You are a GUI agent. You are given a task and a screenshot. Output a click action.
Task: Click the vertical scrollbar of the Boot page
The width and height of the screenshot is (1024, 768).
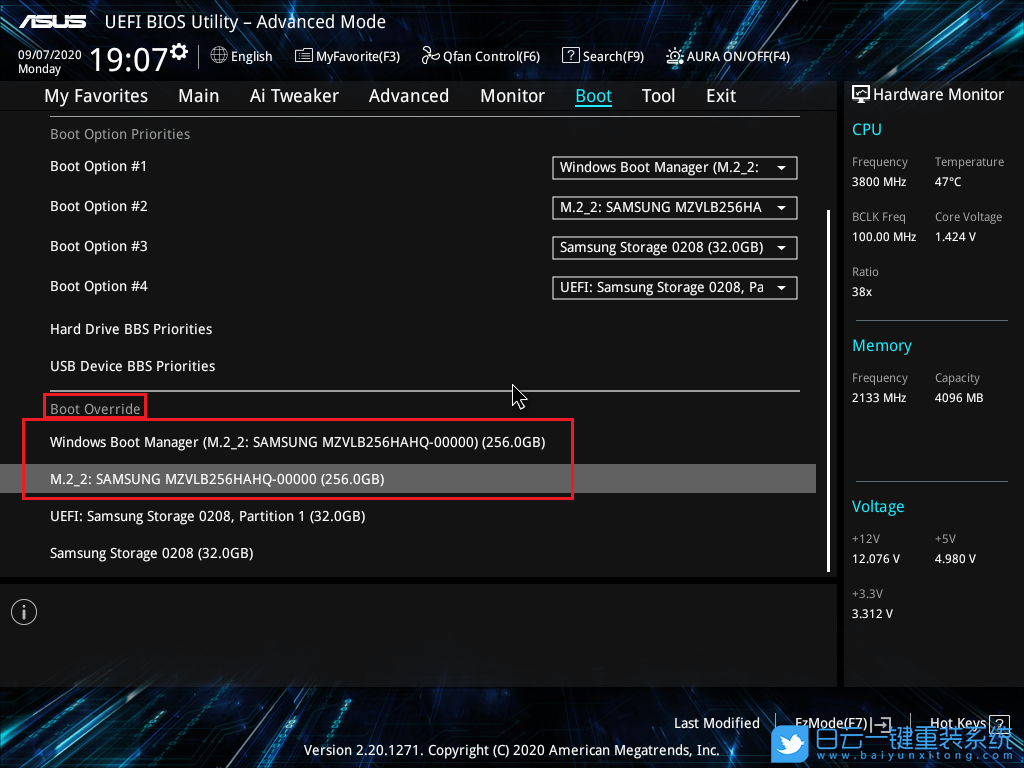(x=828, y=390)
